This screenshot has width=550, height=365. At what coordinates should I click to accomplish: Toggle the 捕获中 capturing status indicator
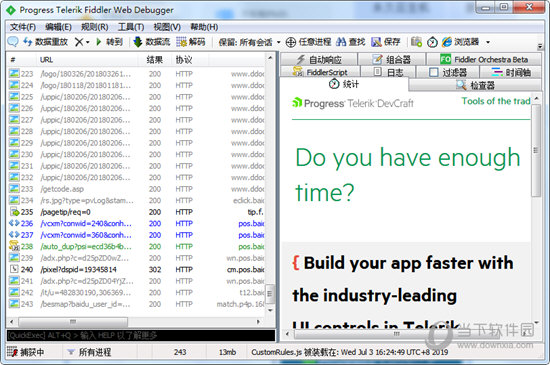point(25,352)
